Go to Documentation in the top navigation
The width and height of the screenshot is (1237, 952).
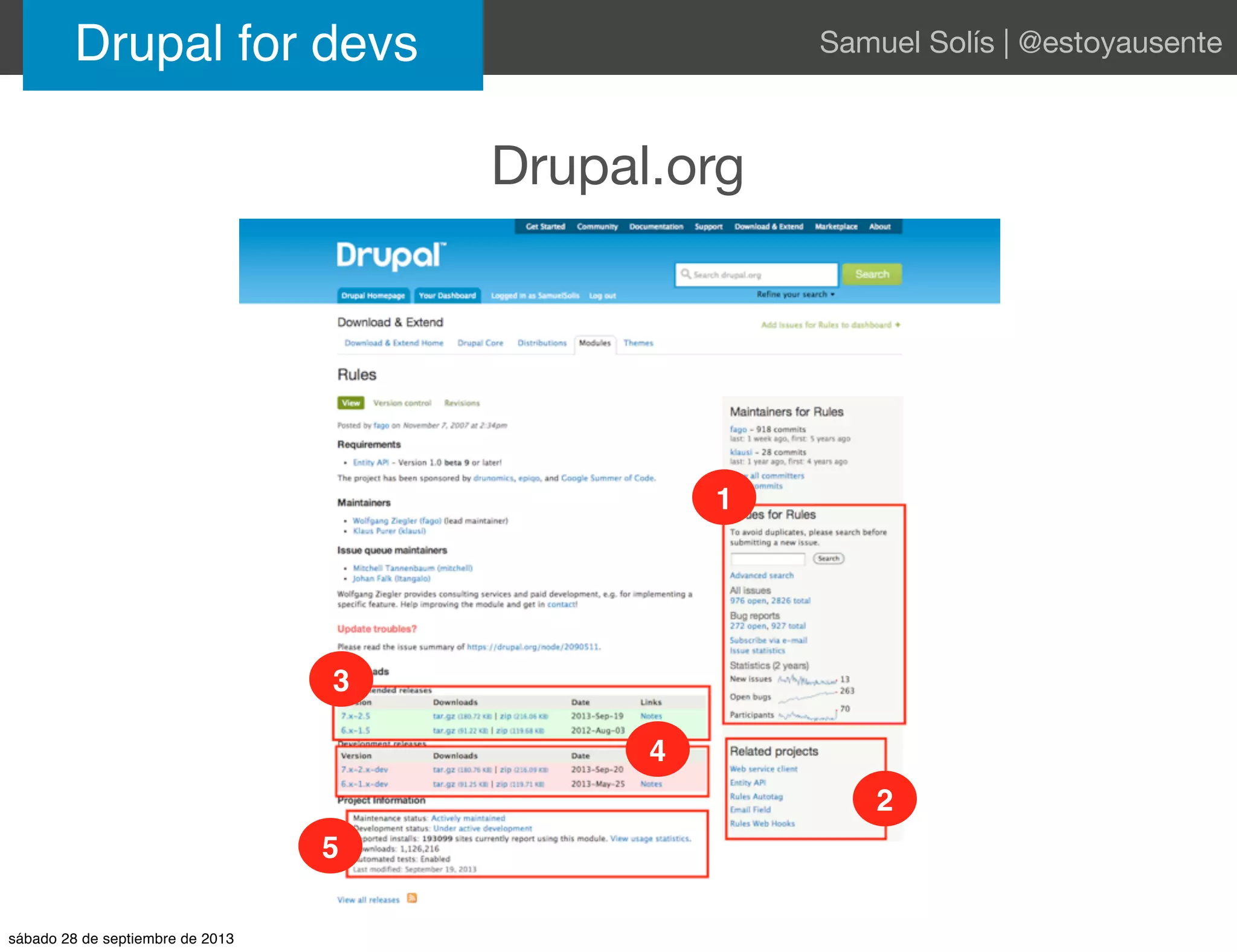(x=656, y=227)
